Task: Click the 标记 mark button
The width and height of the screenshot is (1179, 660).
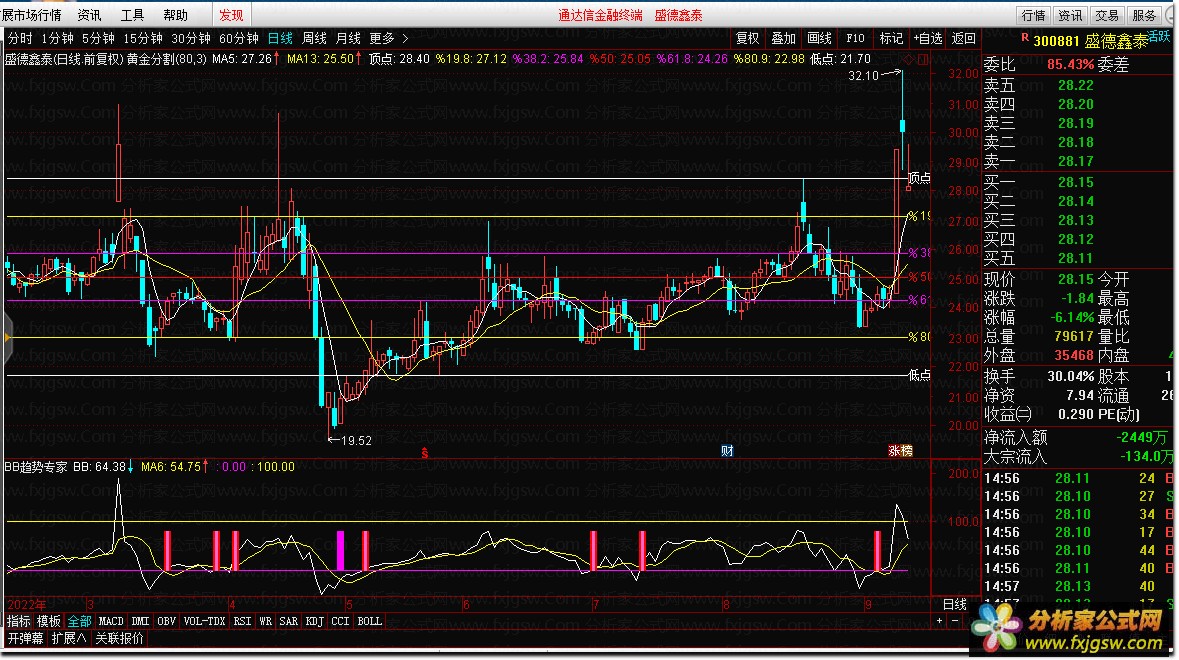Action: pos(891,38)
